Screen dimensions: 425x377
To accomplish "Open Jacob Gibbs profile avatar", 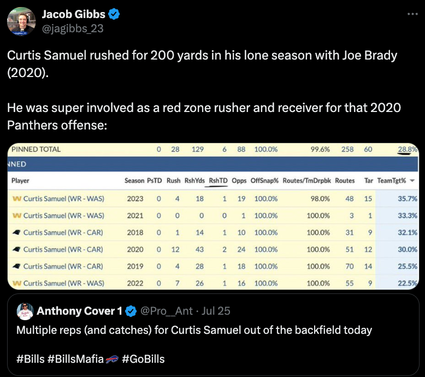I will (21, 22).
